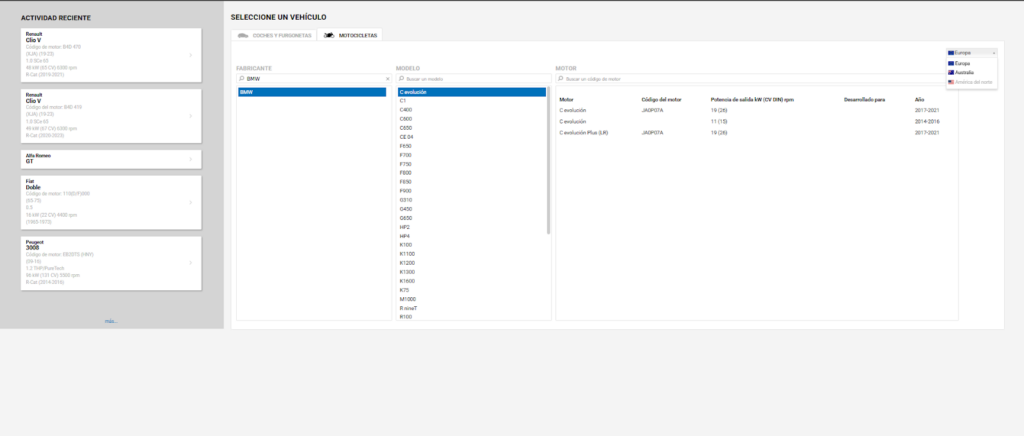Click the model list scrollbar

click(x=549, y=160)
